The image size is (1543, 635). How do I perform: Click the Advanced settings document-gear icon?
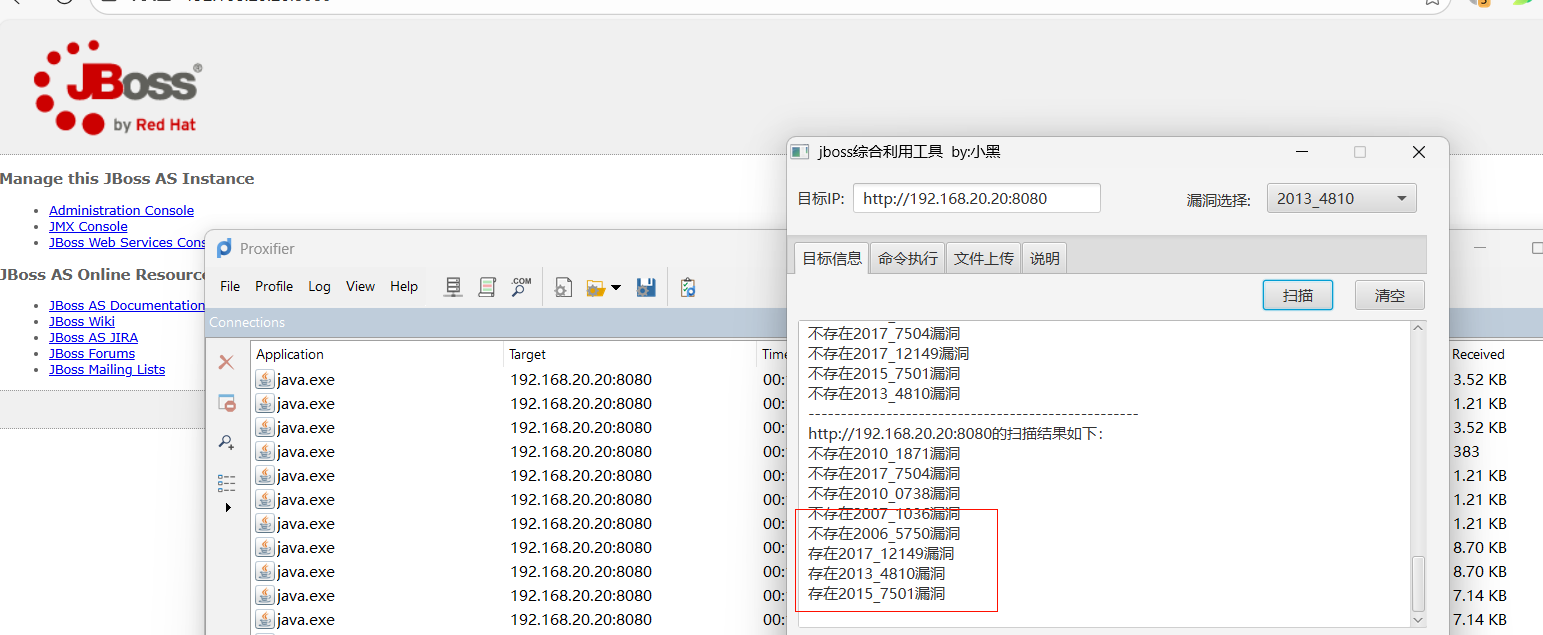tap(563, 287)
